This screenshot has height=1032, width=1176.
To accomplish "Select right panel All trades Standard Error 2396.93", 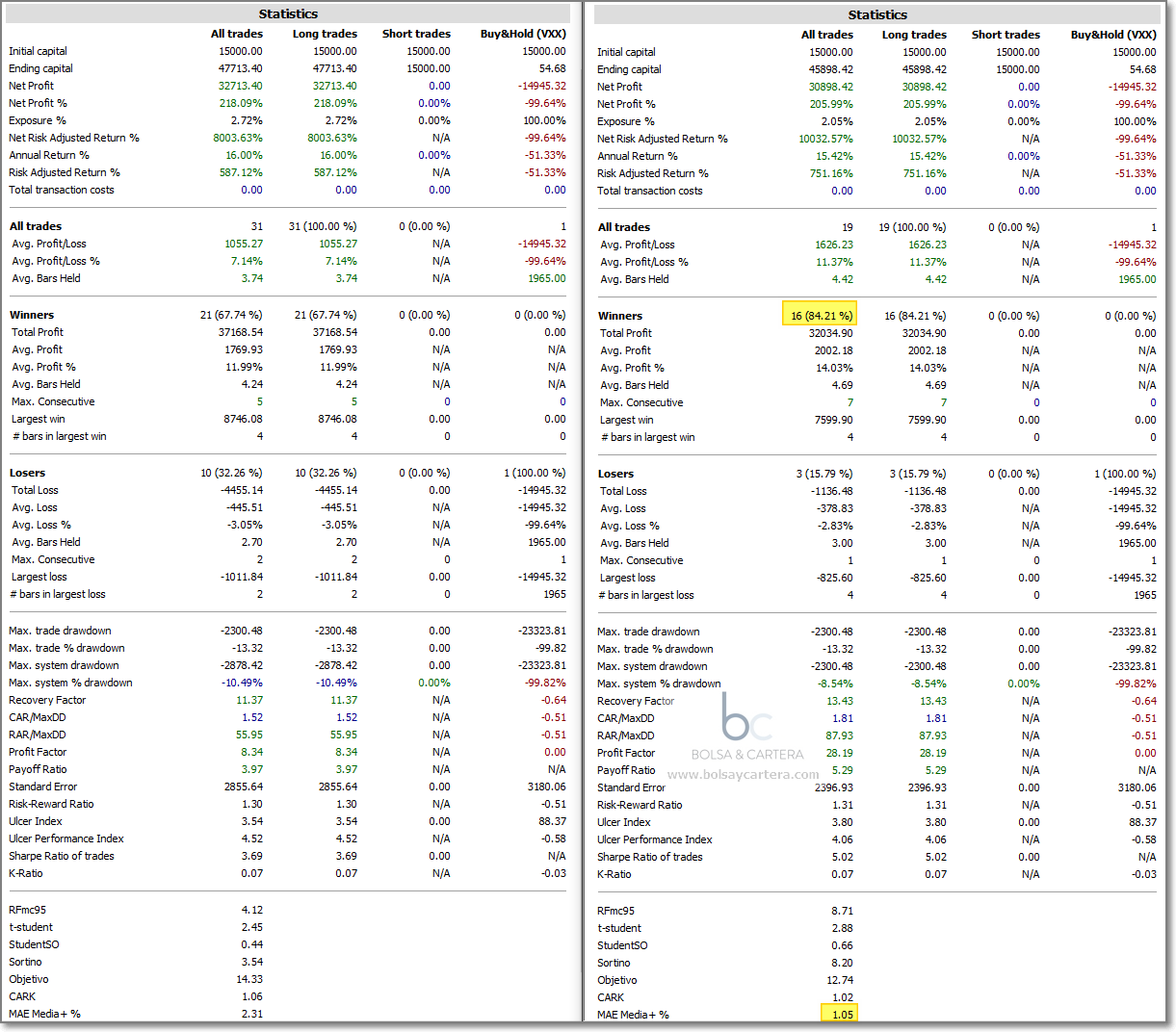I will tap(834, 787).
